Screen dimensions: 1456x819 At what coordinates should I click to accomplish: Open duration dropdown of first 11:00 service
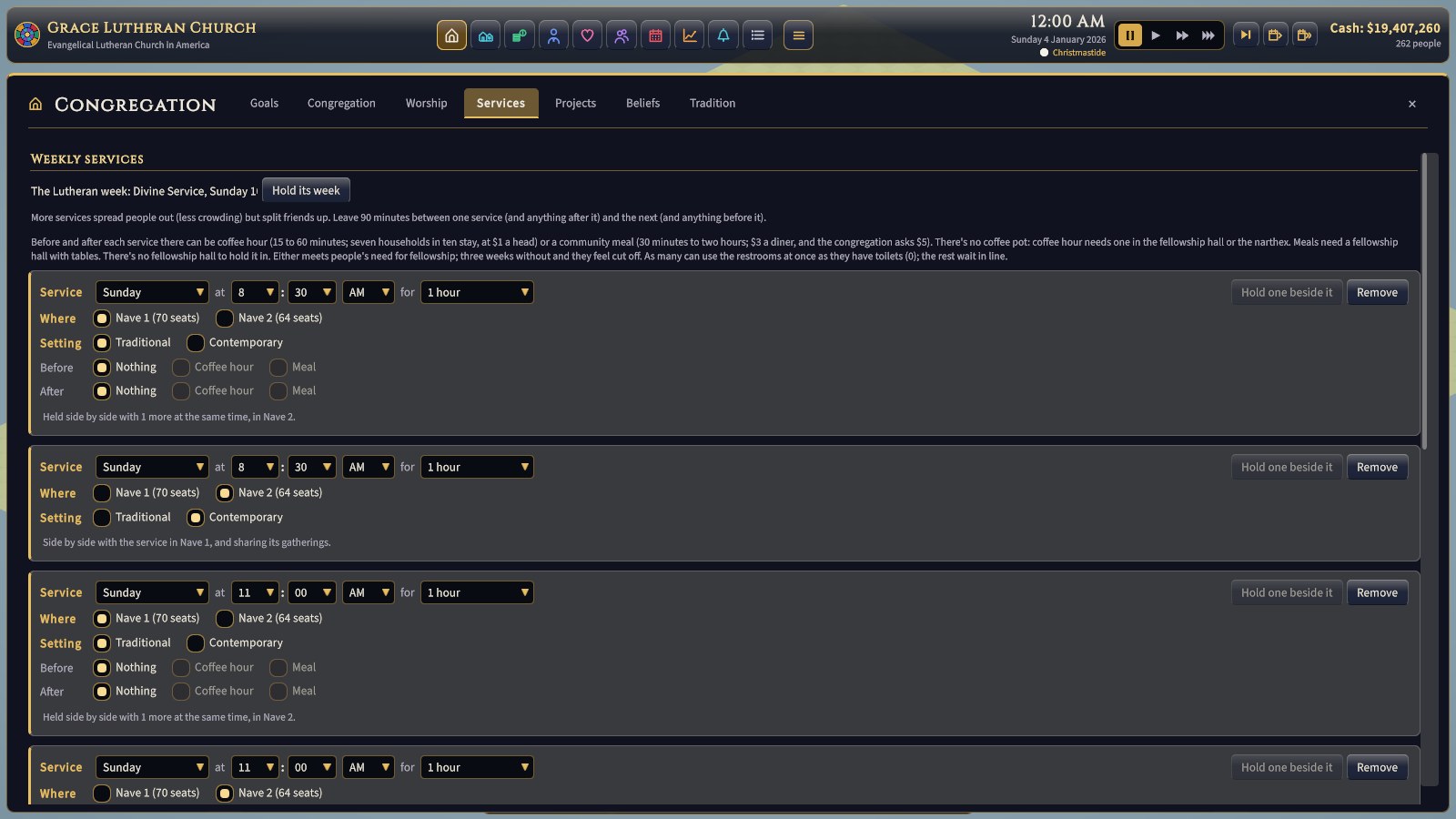pos(477,592)
